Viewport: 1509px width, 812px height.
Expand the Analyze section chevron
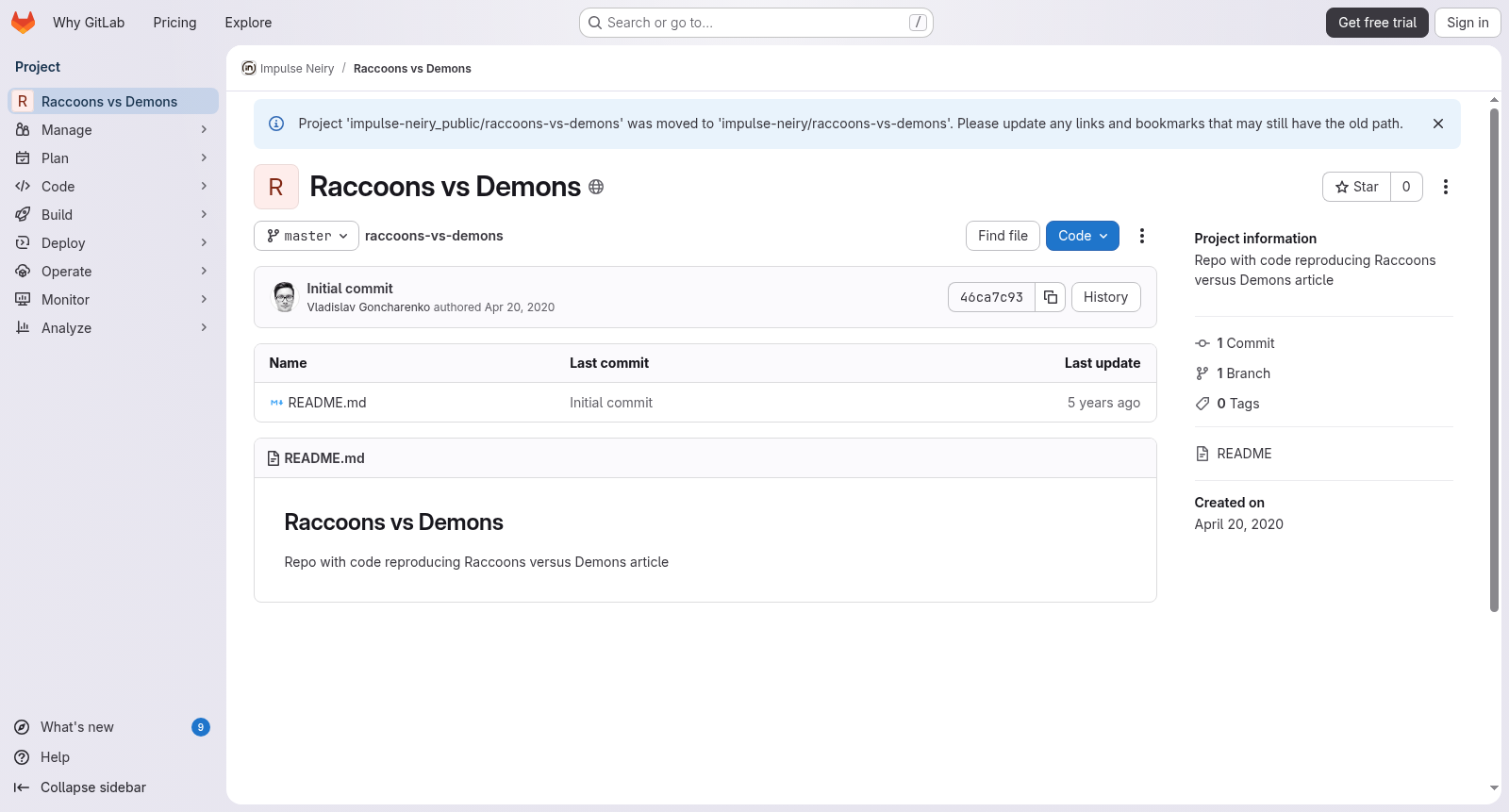tap(204, 328)
